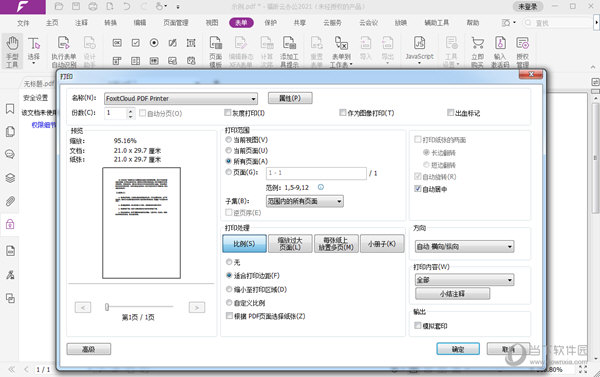This screenshot has height=377, width=600.
Task: Open the JavaScript ribbon tool
Action: click(x=419, y=49)
